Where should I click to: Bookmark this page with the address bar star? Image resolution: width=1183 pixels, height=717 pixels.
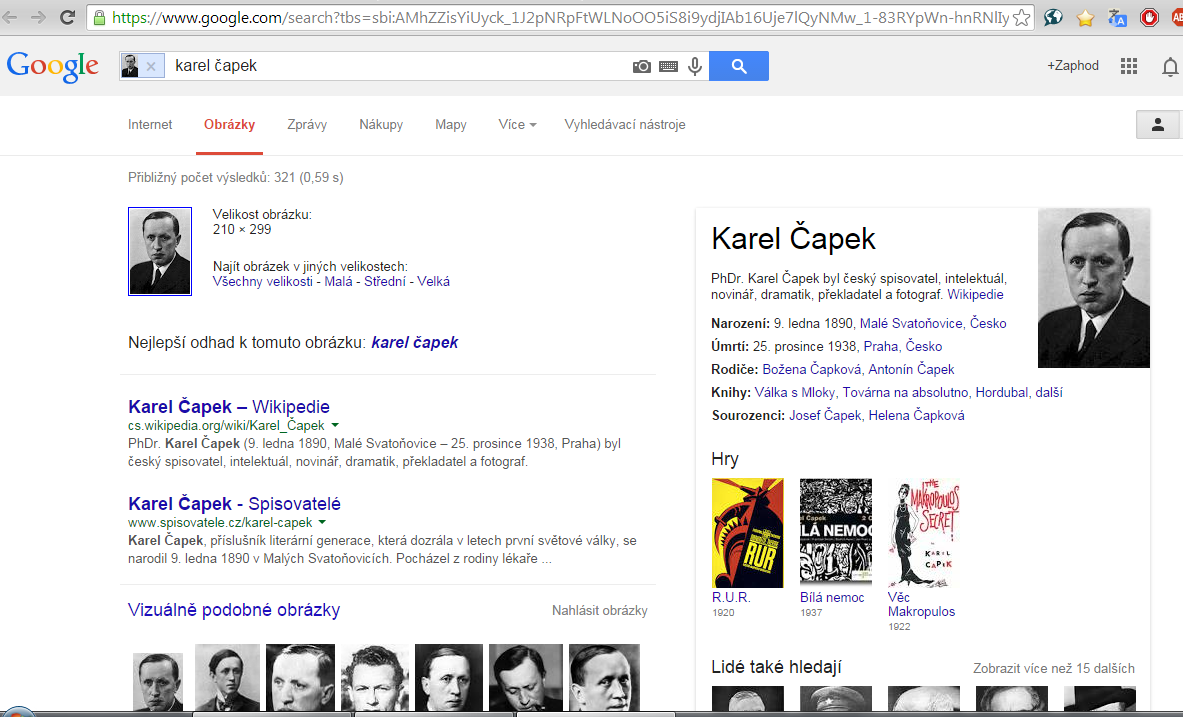(1021, 17)
